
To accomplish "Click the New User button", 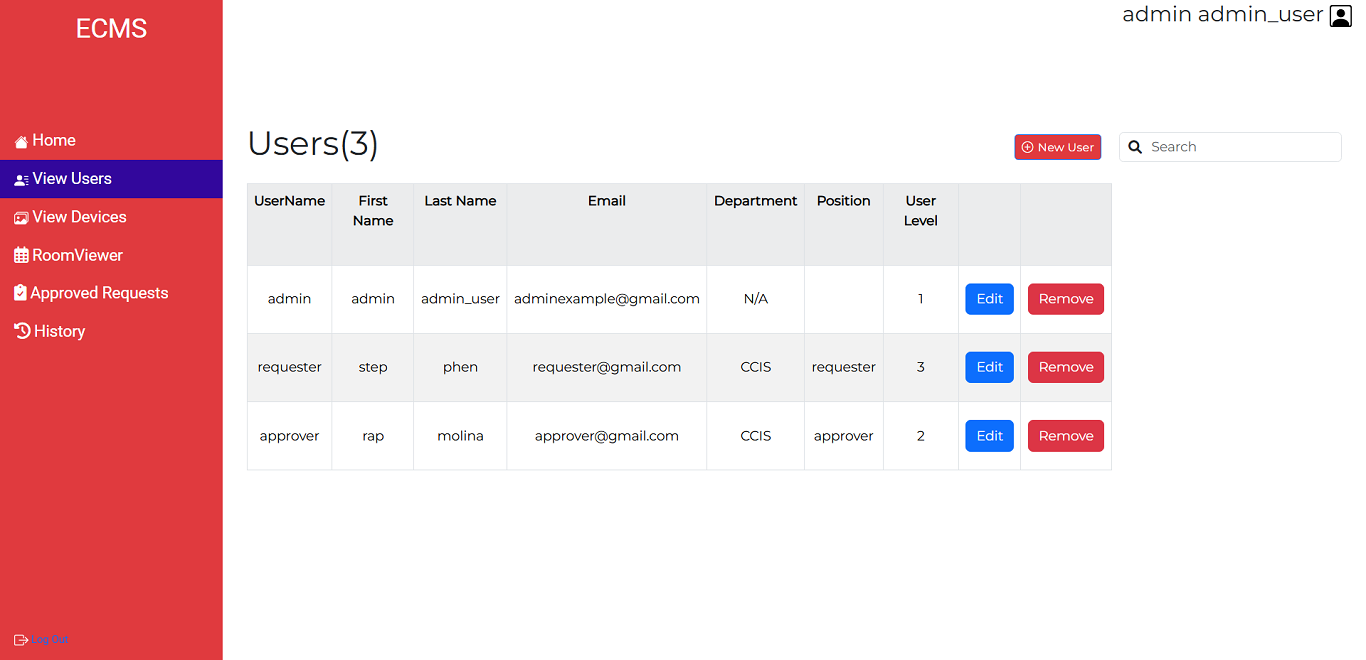I will pos(1057,147).
